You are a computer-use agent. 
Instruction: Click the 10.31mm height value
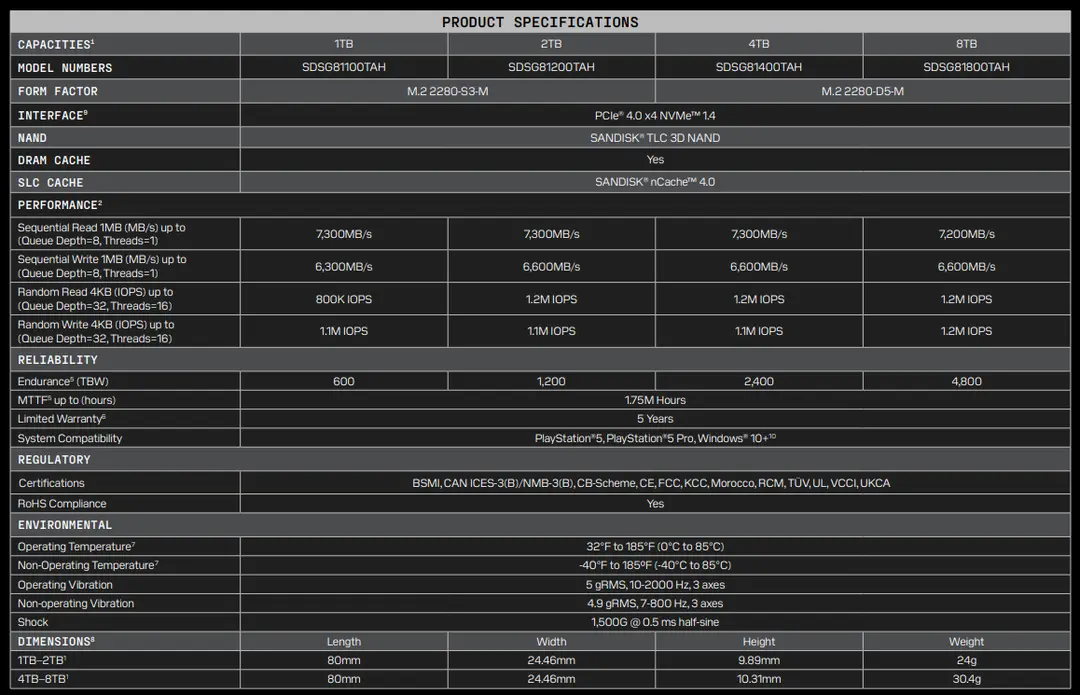coord(758,678)
